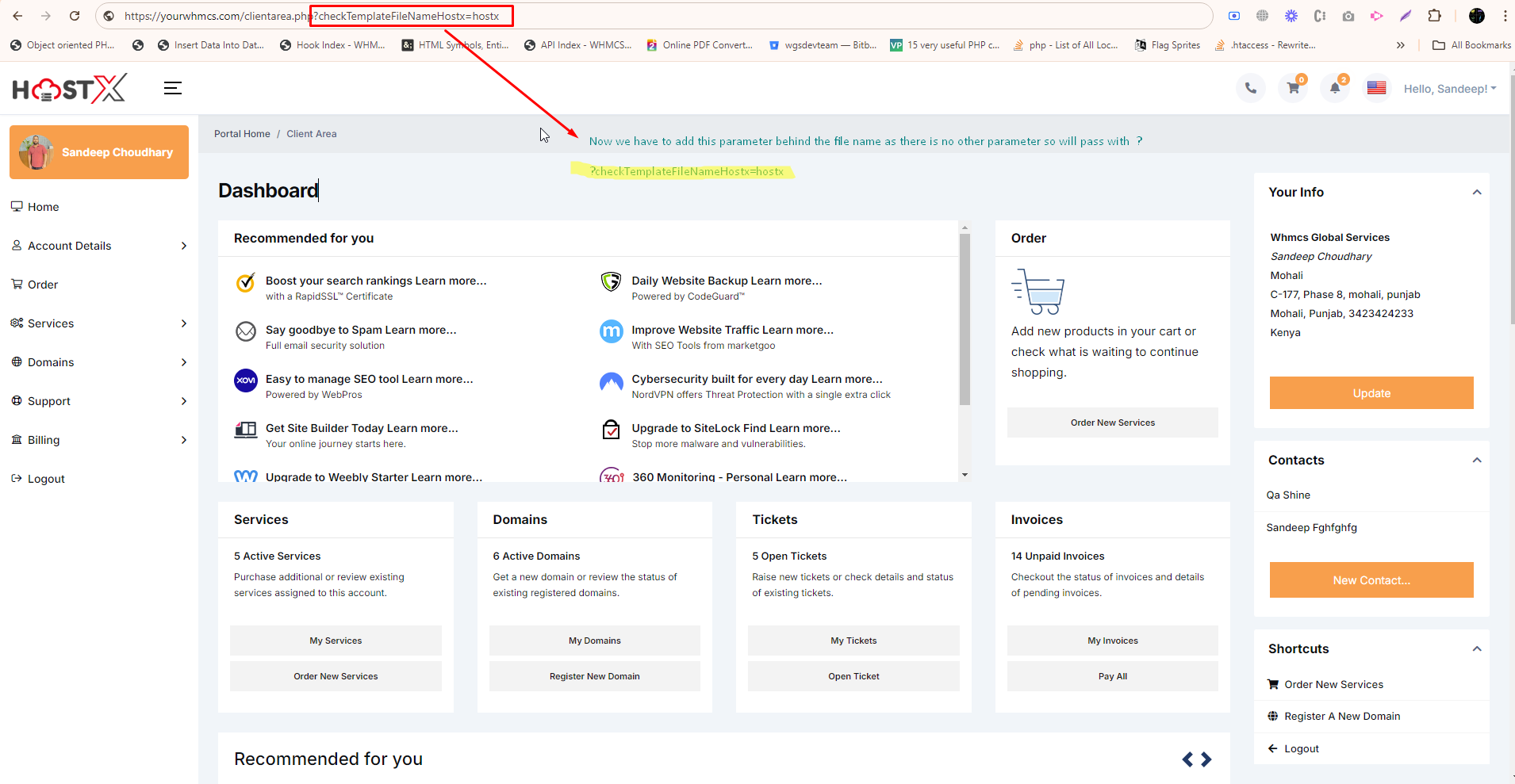Open the shopping cart icon

[1293, 89]
